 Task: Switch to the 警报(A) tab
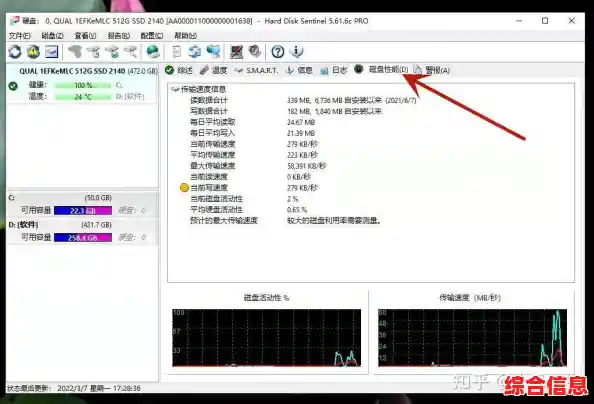coord(432,70)
